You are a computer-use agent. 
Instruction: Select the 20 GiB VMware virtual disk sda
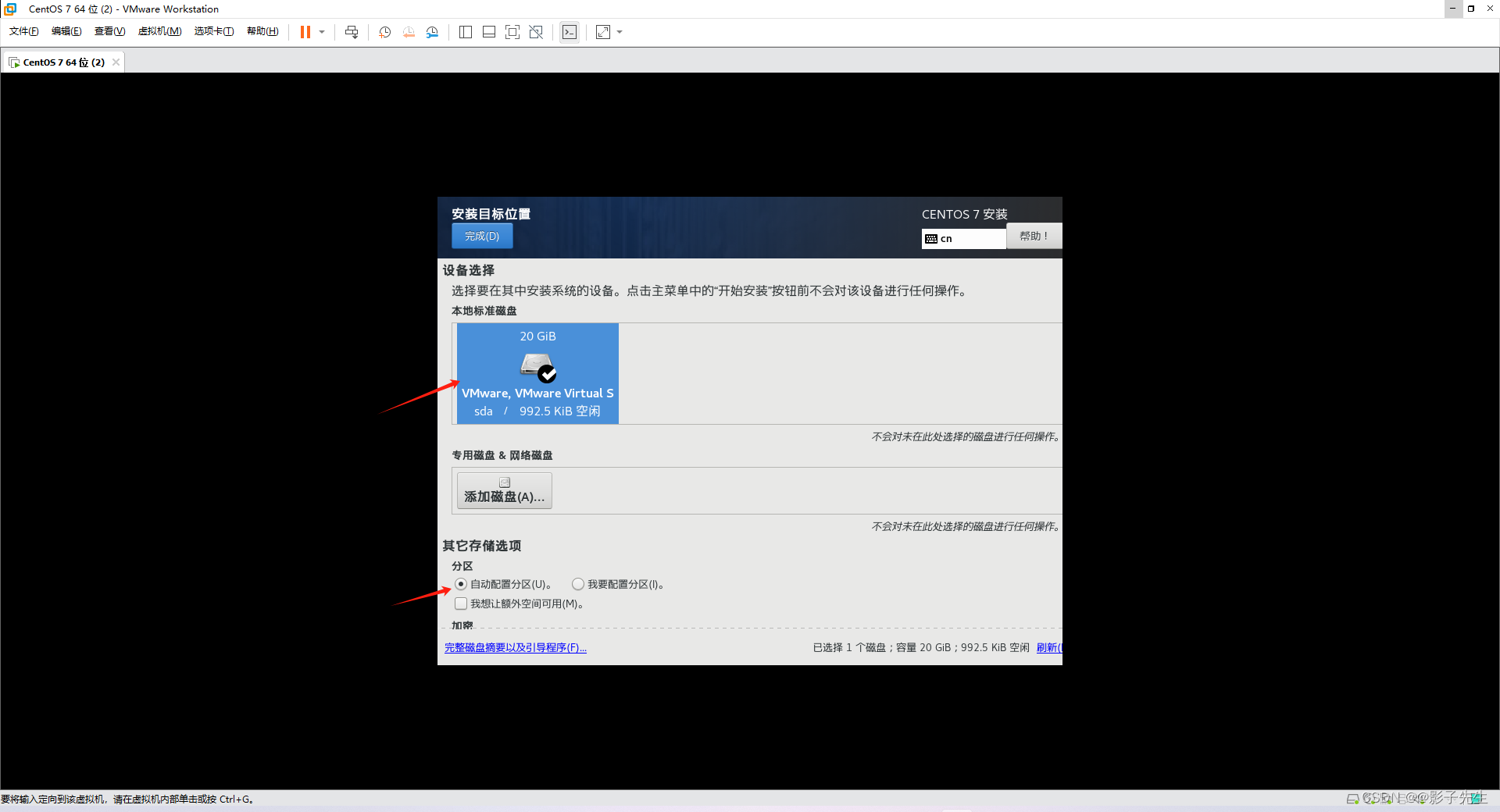coord(537,373)
